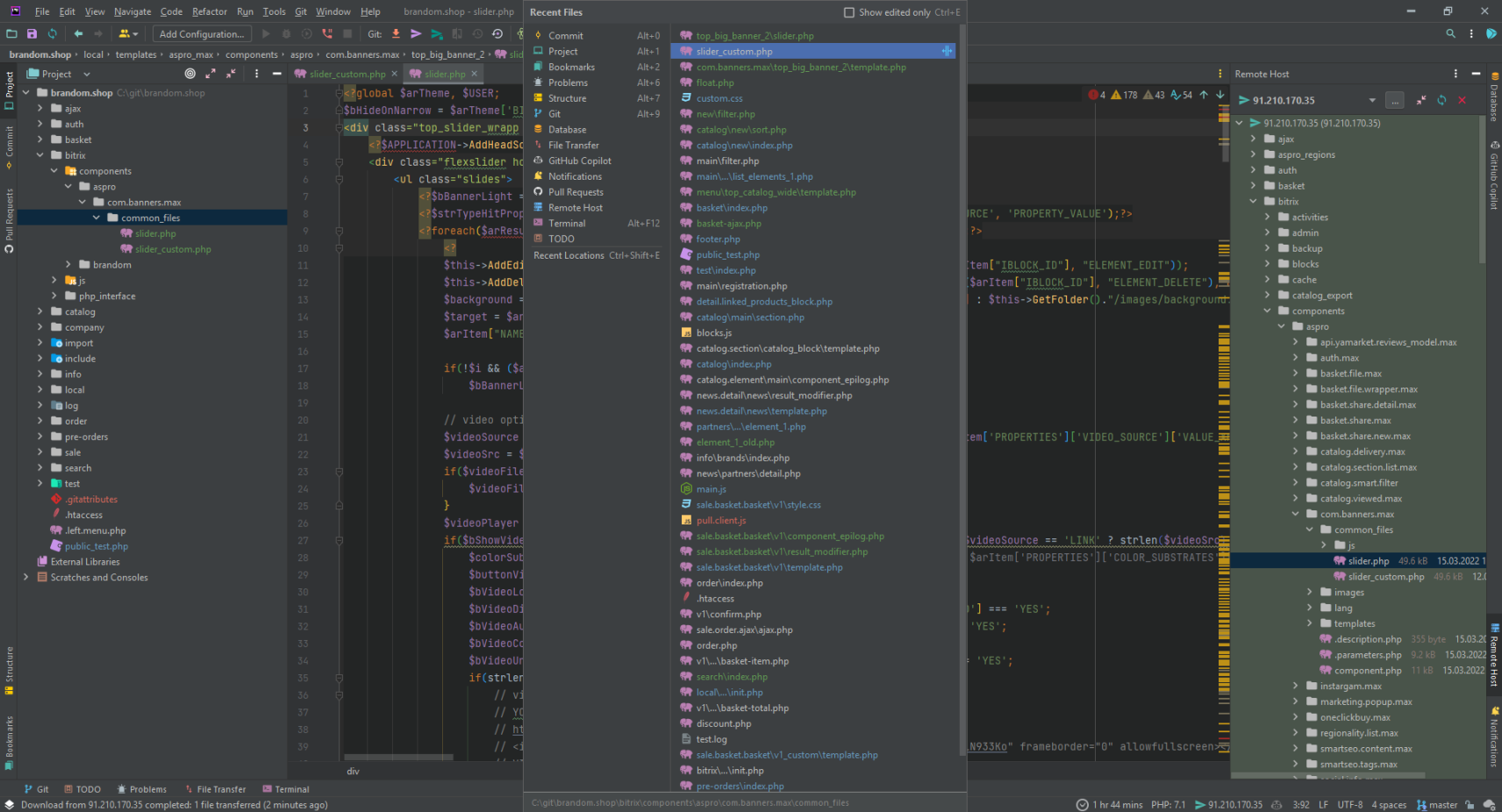
Task: Open the Project view dropdown chevron
Action: [x=87, y=75]
